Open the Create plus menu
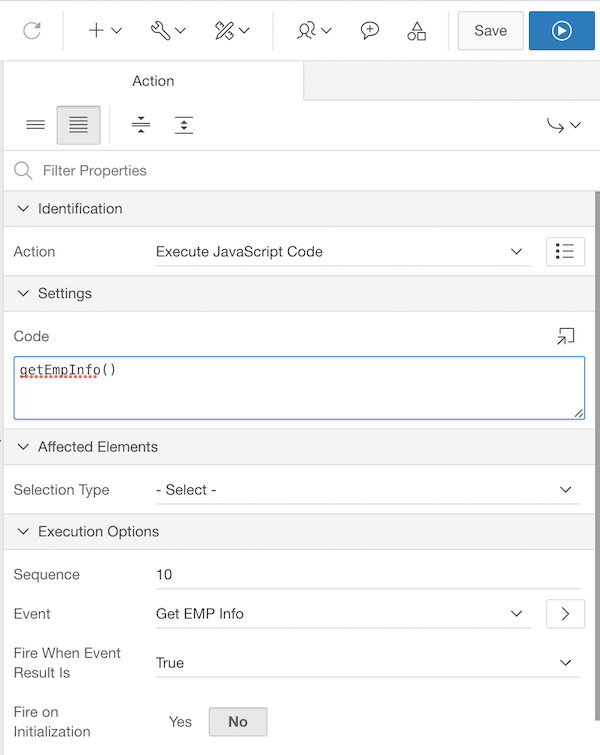 tap(104, 31)
